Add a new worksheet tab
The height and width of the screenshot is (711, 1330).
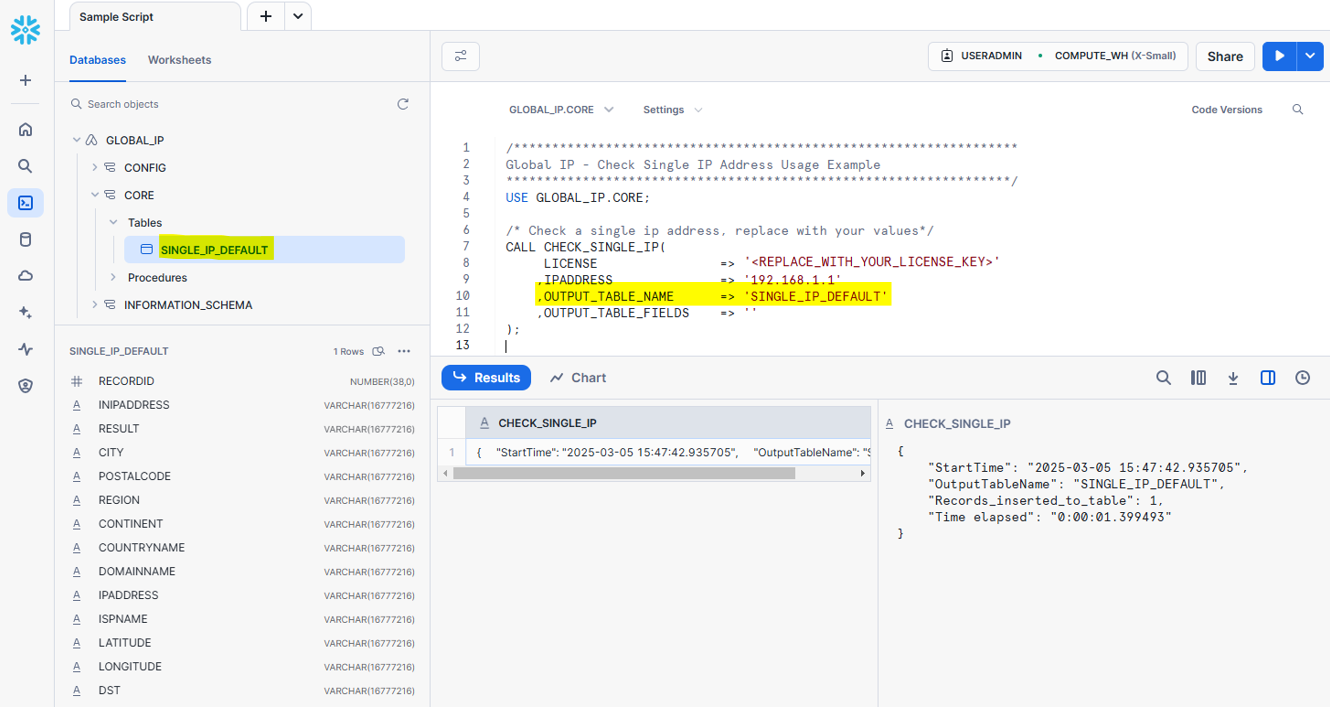(266, 16)
